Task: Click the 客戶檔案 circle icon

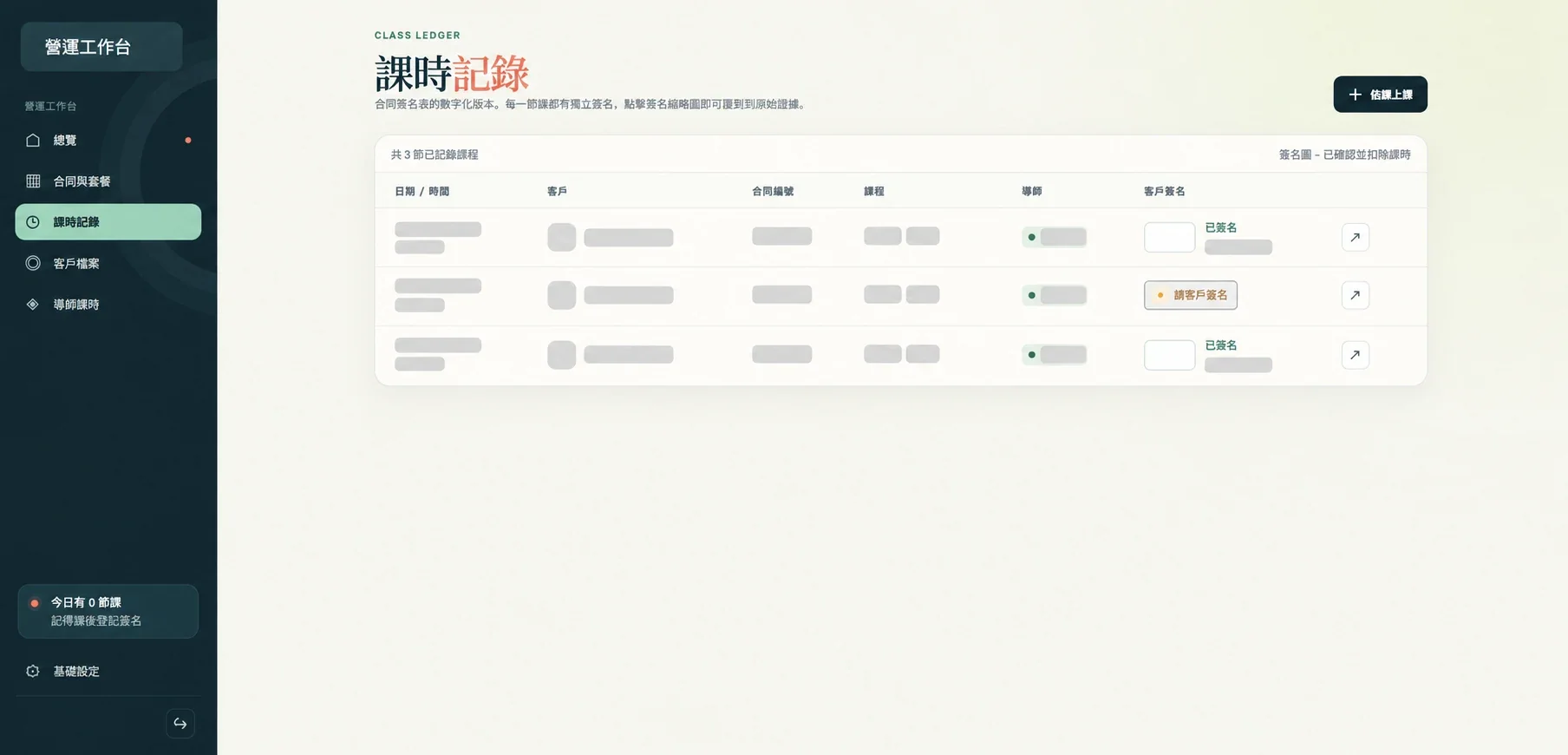Action: (x=33, y=263)
